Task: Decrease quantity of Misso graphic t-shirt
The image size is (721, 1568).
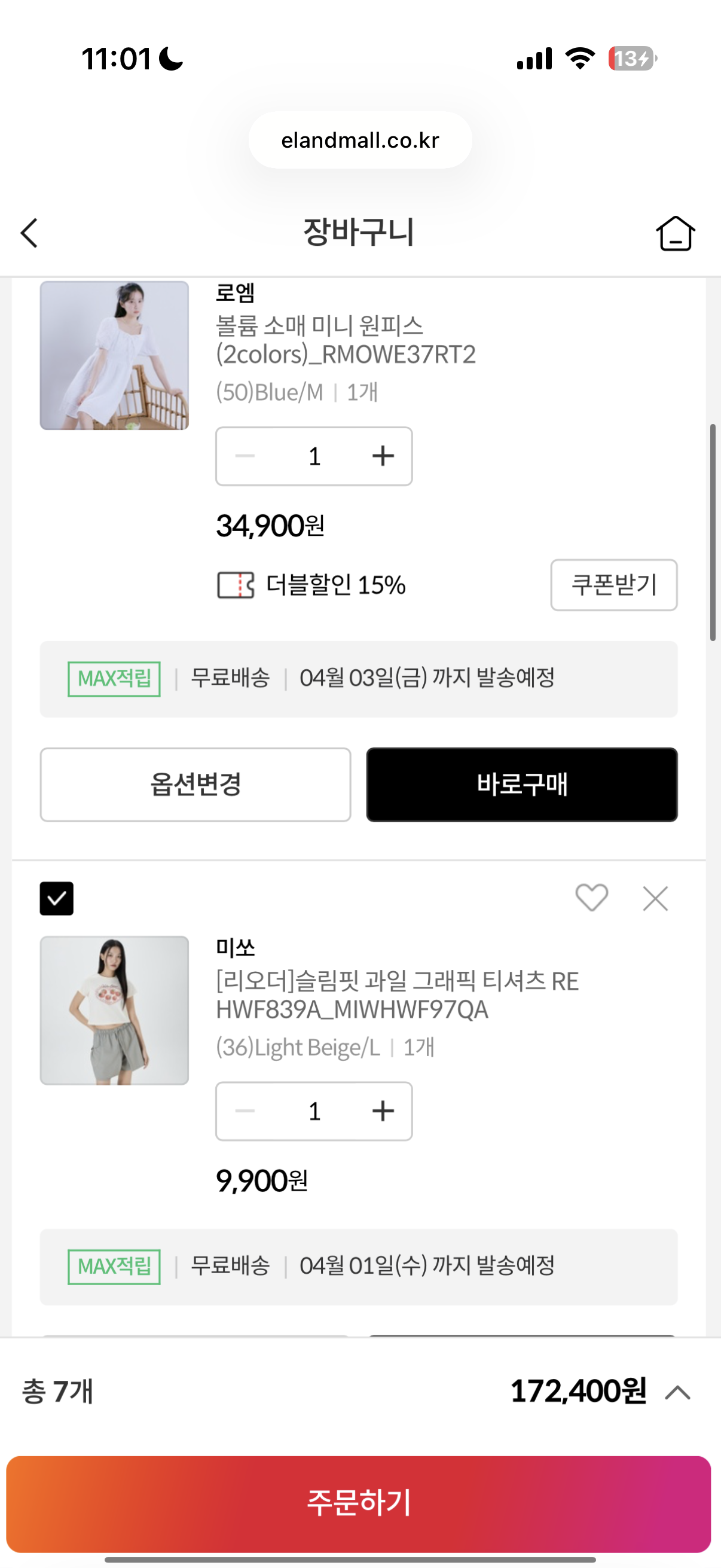Action: [x=245, y=1111]
